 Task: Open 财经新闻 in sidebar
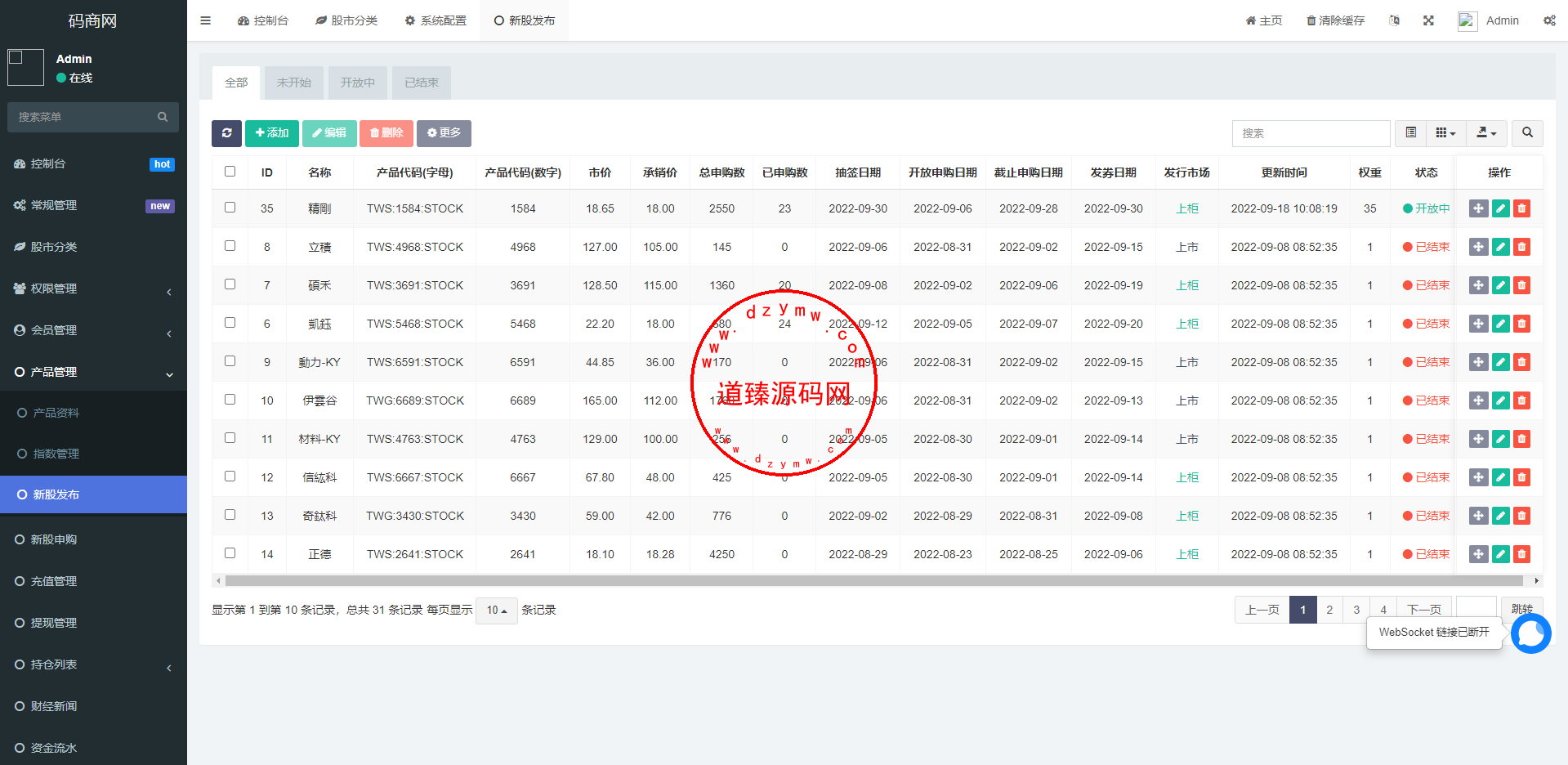pyautogui.click(x=93, y=706)
